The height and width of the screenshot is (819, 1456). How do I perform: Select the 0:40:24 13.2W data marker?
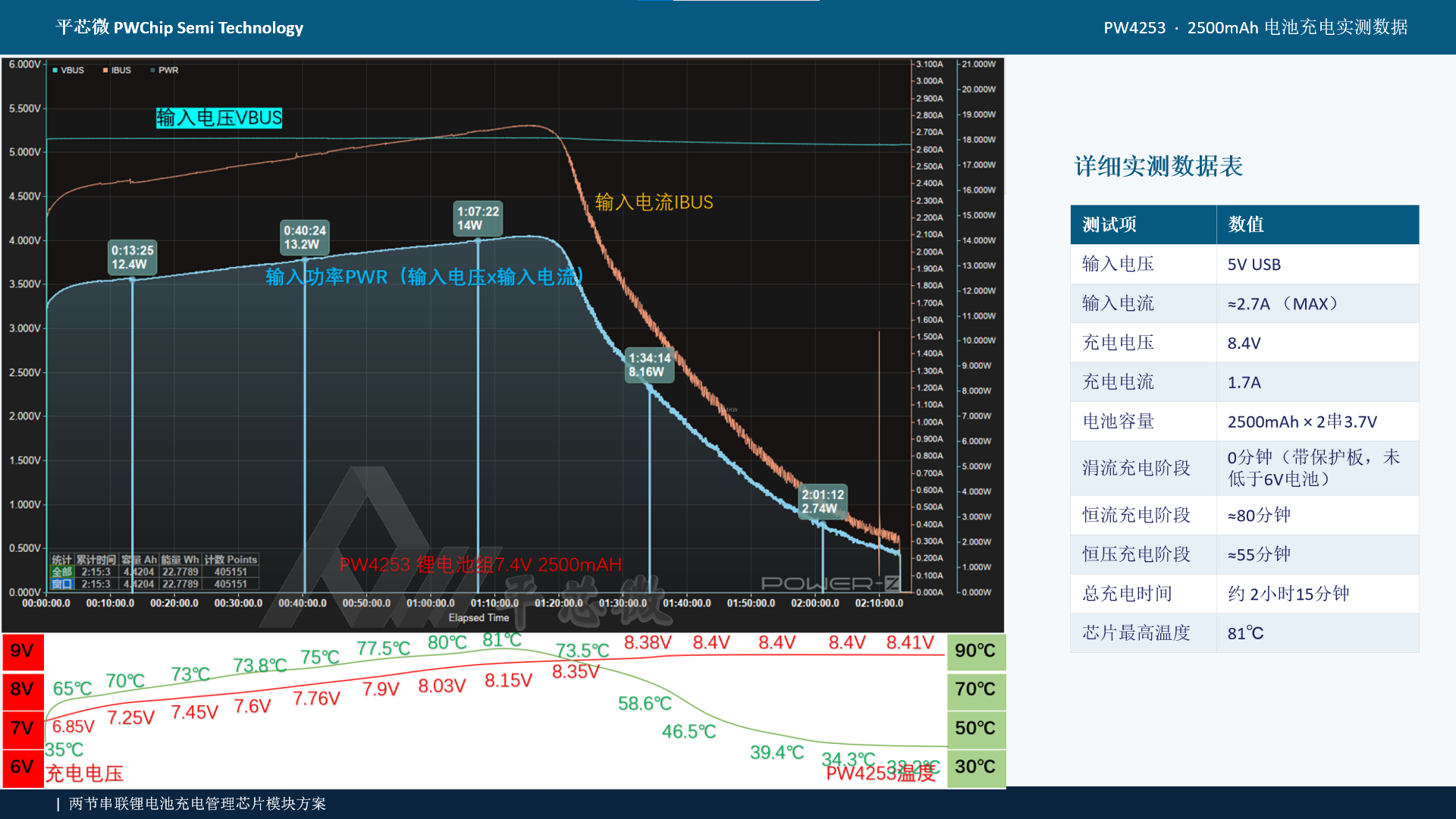point(305,237)
